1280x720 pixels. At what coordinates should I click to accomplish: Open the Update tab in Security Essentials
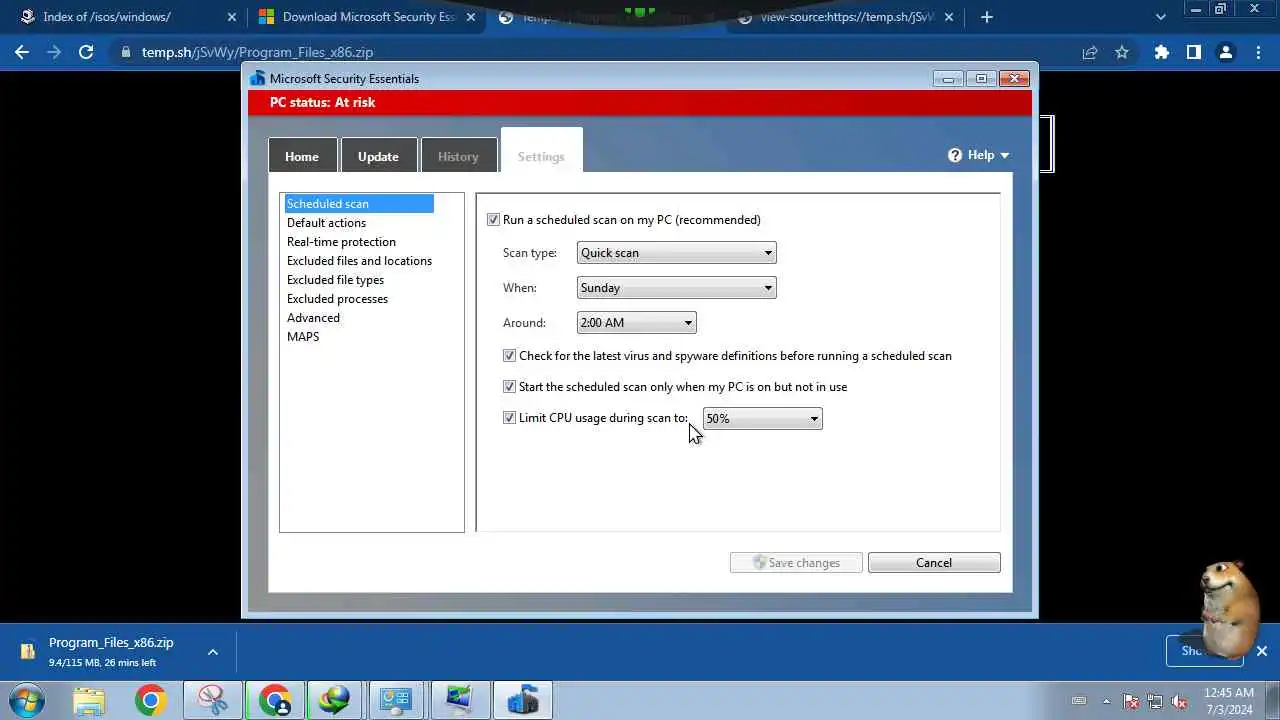[x=378, y=156]
